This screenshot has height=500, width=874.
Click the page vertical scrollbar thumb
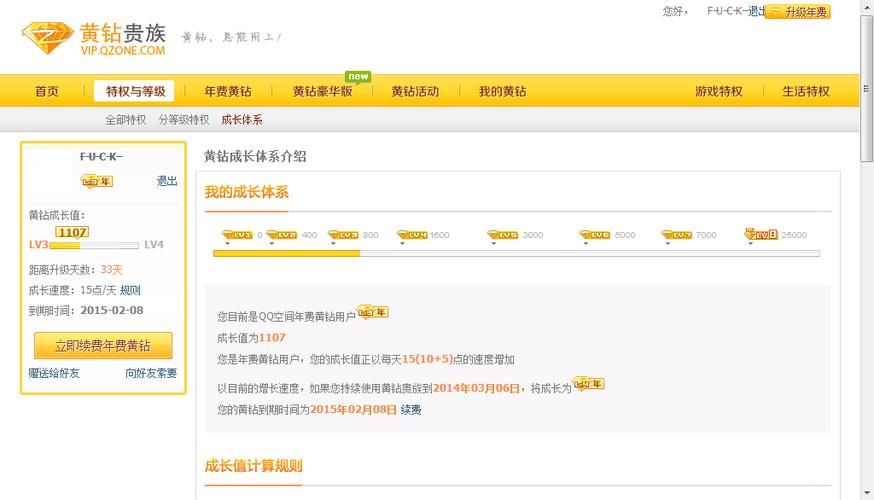click(867, 88)
